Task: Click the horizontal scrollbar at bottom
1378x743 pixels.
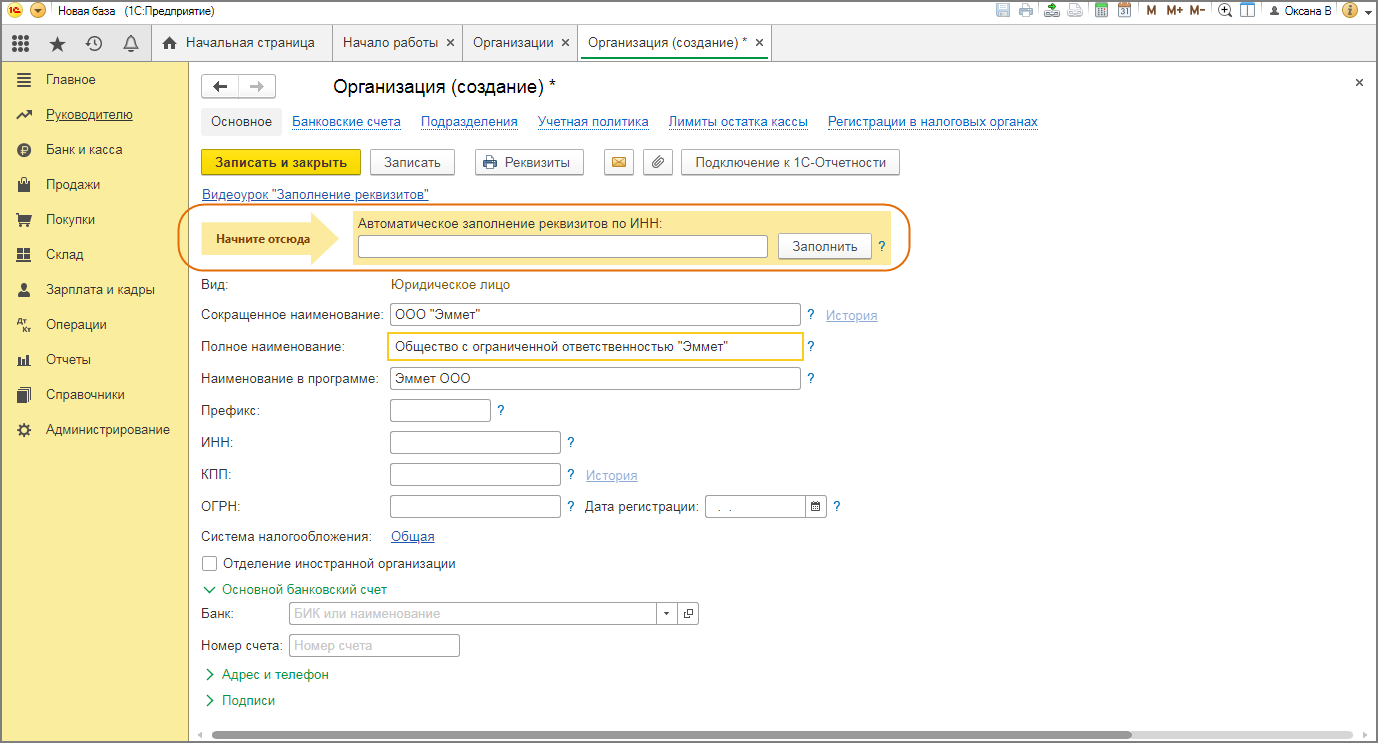Action: point(671,735)
